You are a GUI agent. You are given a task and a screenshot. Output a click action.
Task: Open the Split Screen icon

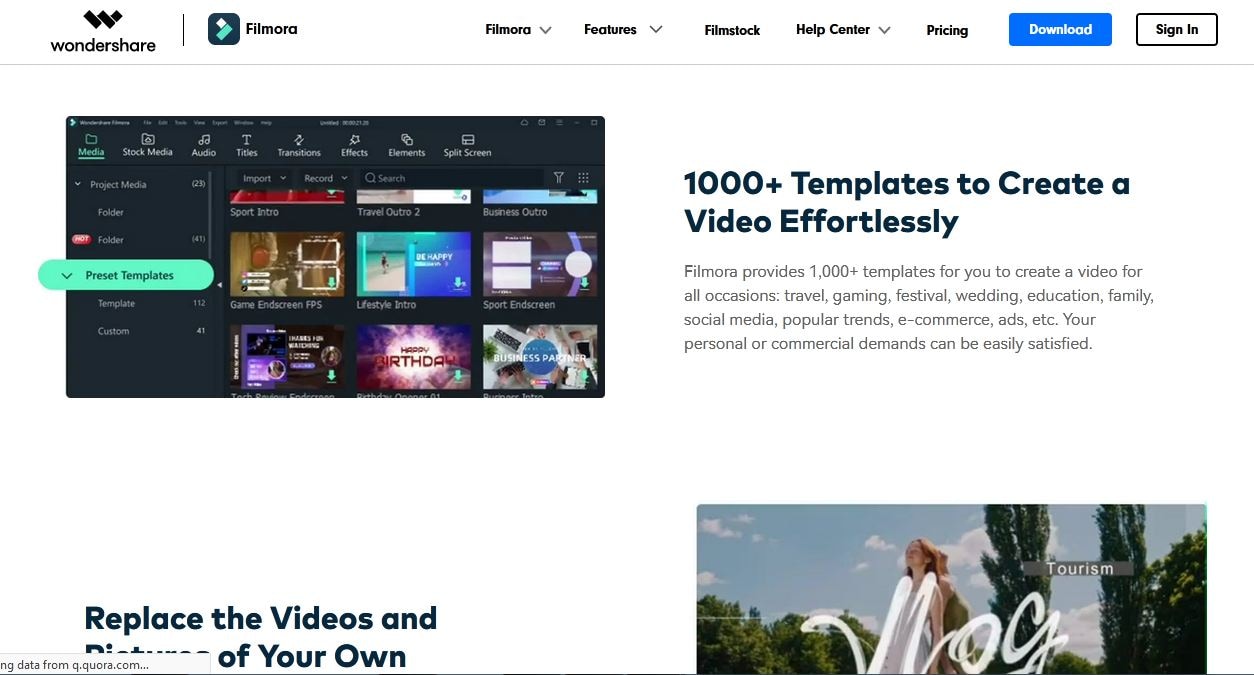[467, 140]
